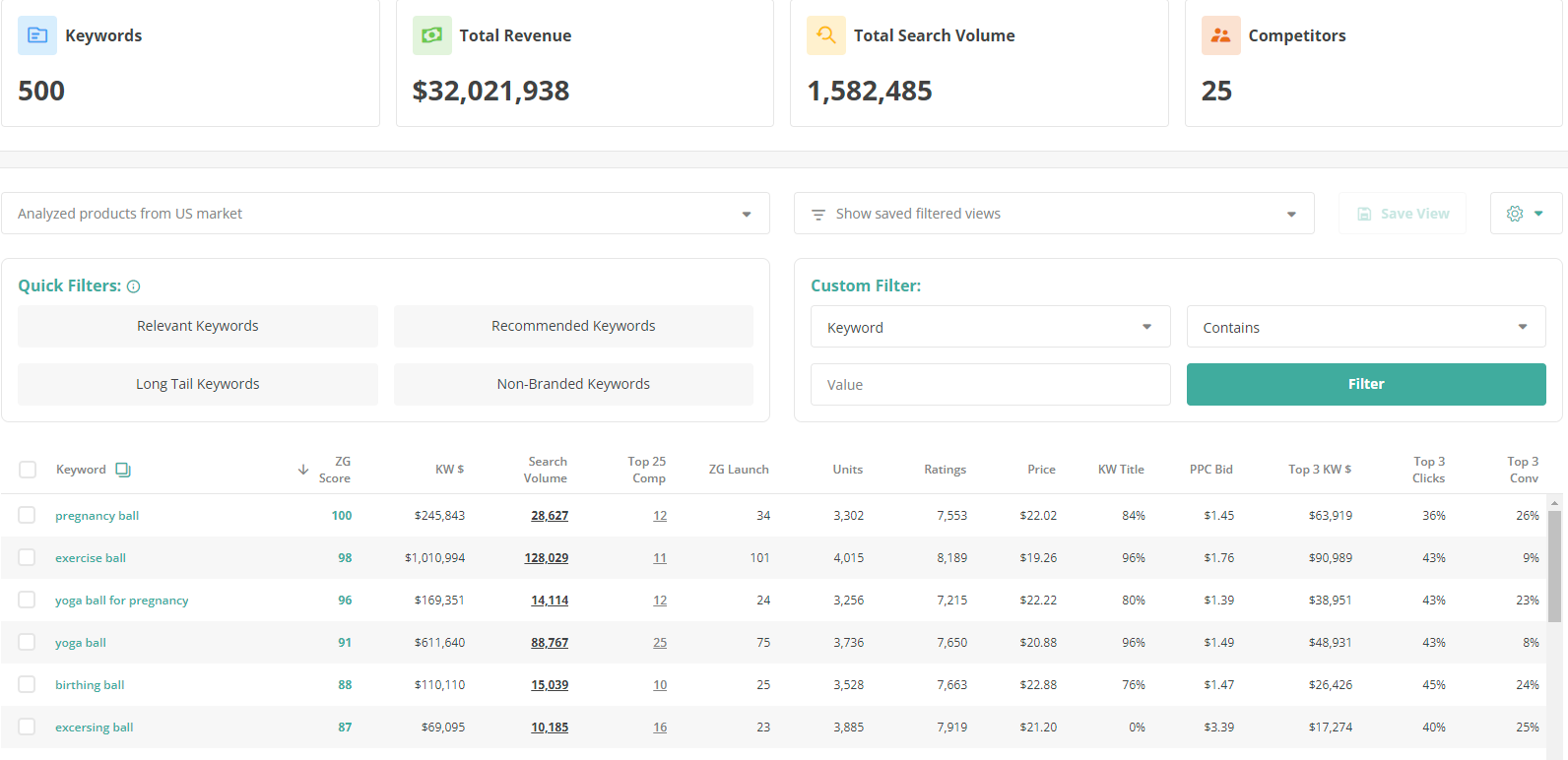This screenshot has height=760, width=1568.
Task: Click the table vertical scrollbar thumb
Action: tap(1554, 566)
